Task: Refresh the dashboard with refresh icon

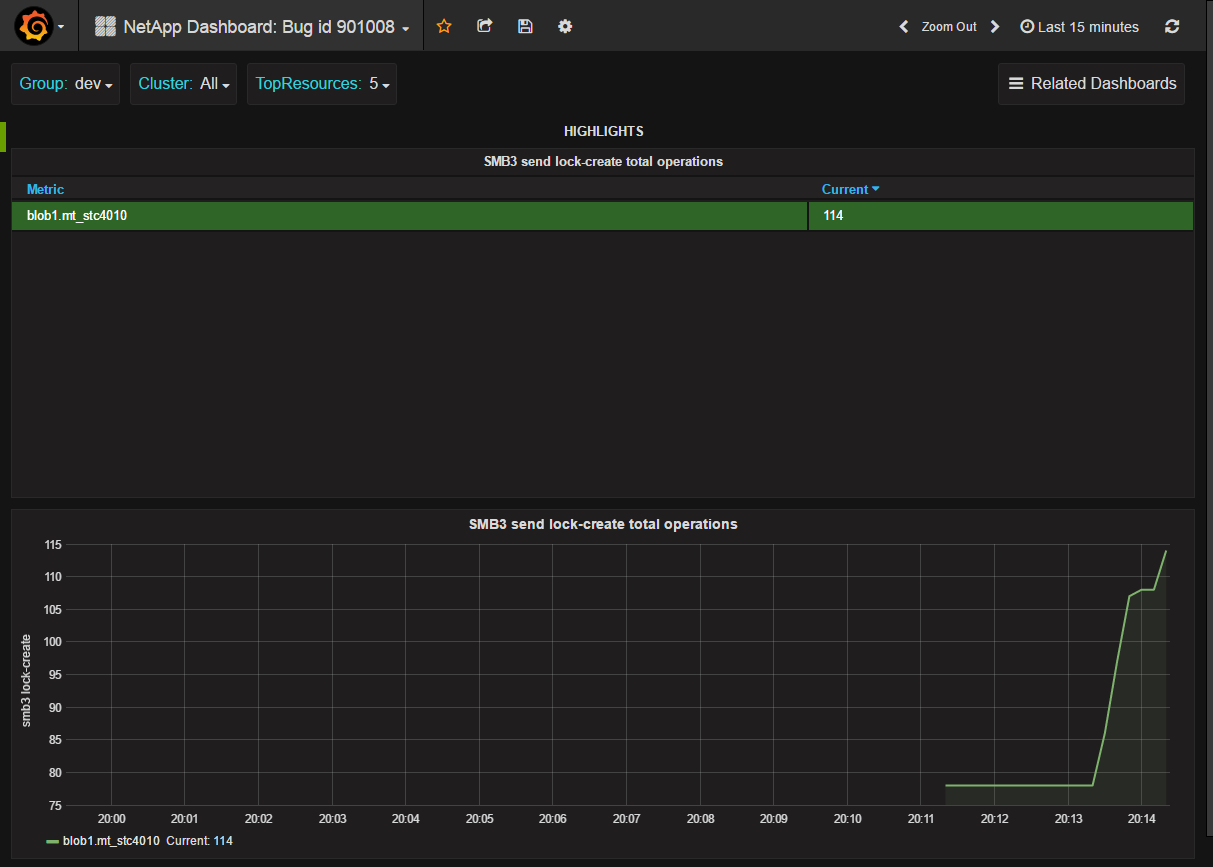Action: tap(1172, 27)
